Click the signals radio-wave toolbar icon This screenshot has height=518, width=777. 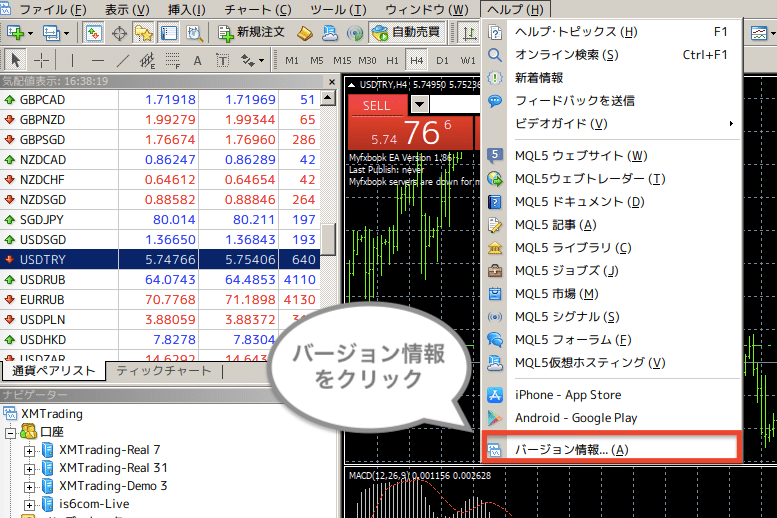coord(355,33)
